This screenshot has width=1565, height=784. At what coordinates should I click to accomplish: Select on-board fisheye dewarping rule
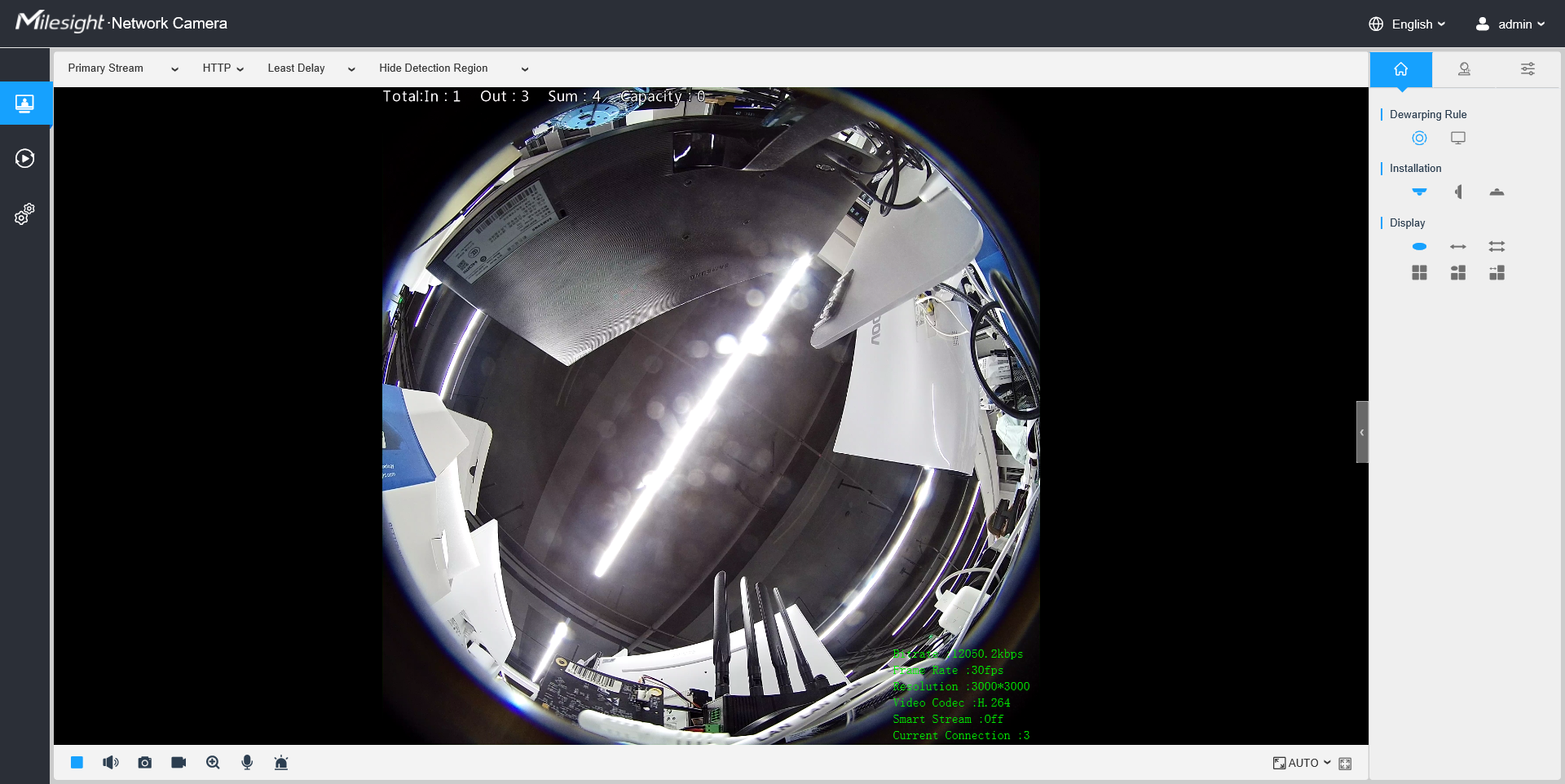(x=1419, y=138)
